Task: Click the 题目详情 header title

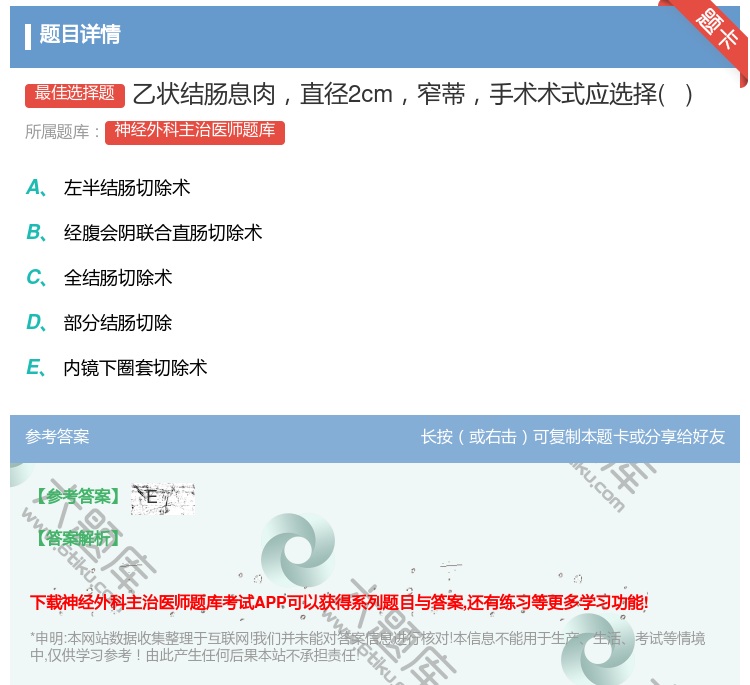Action: [80, 35]
